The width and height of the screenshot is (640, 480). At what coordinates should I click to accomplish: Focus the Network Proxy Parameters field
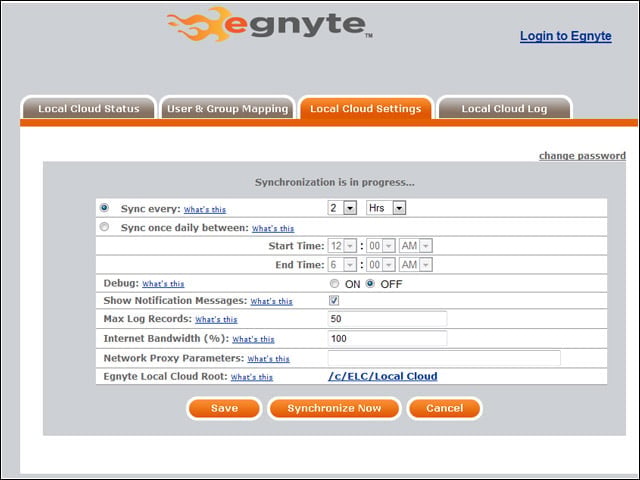444,358
